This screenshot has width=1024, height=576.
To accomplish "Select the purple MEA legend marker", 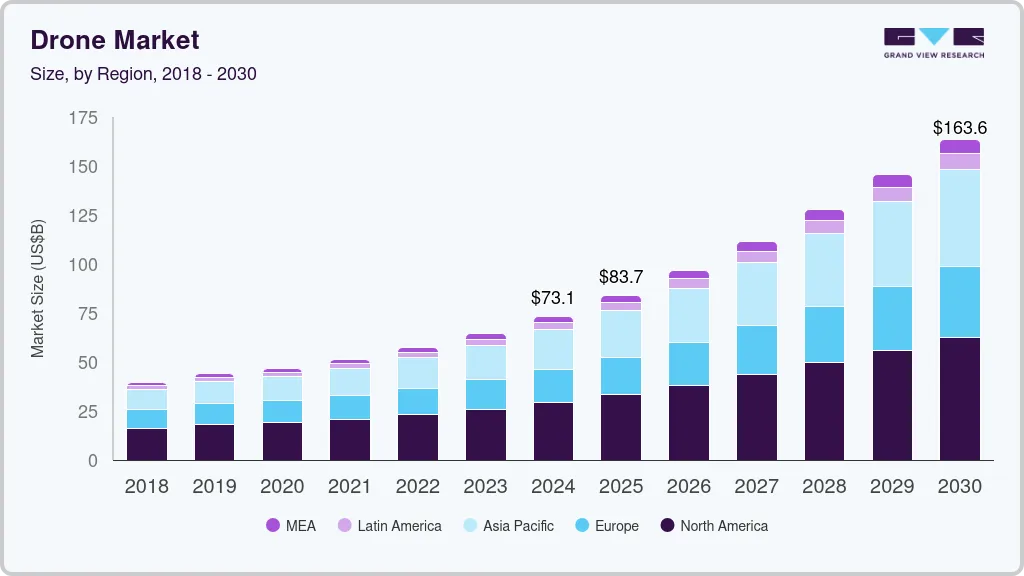I will [x=272, y=526].
